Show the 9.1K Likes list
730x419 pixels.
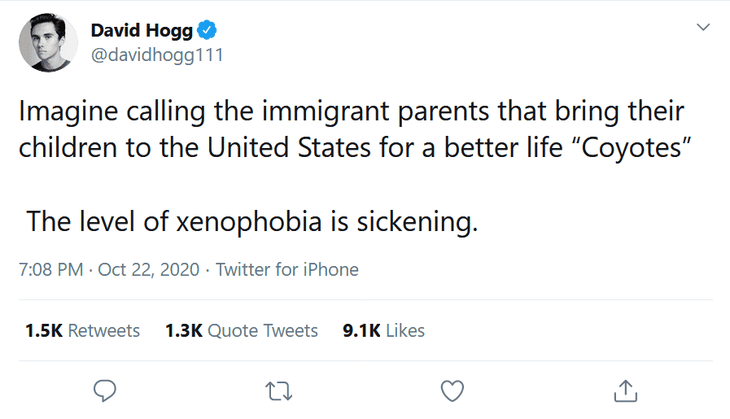coord(383,330)
